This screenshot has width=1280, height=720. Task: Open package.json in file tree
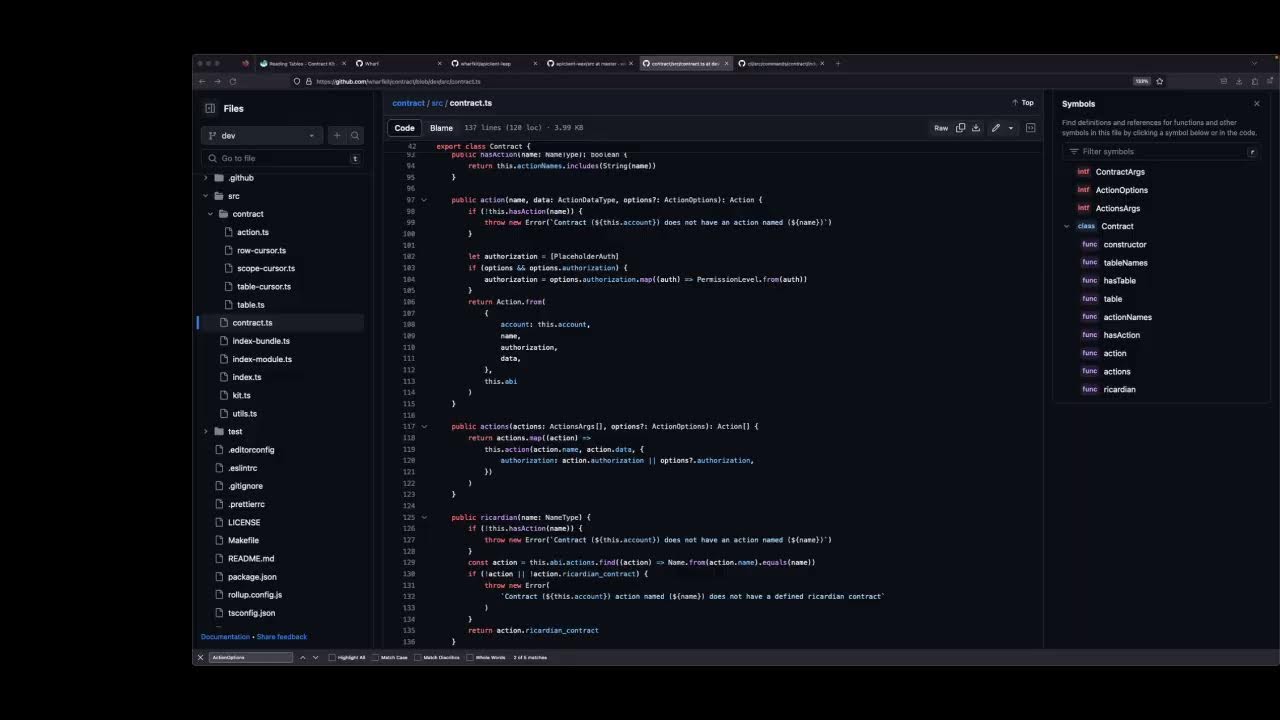click(x=252, y=577)
